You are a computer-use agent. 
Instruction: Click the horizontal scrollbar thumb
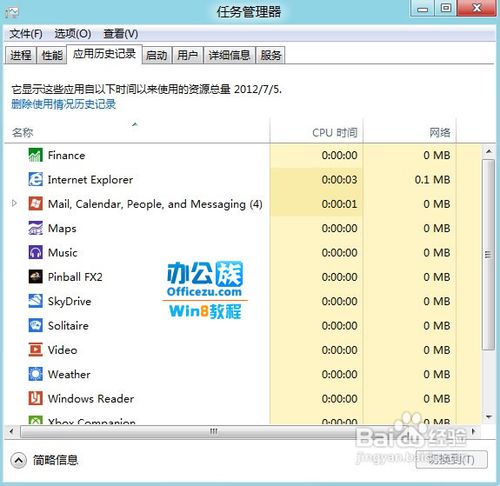pyautogui.click(x=213, y=432)
